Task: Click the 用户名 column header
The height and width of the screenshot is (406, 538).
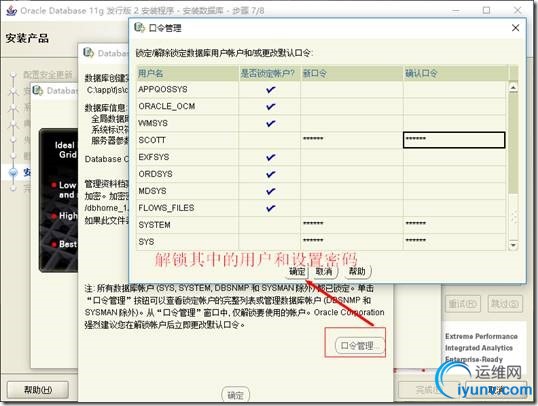Action: tap(187, 73)
